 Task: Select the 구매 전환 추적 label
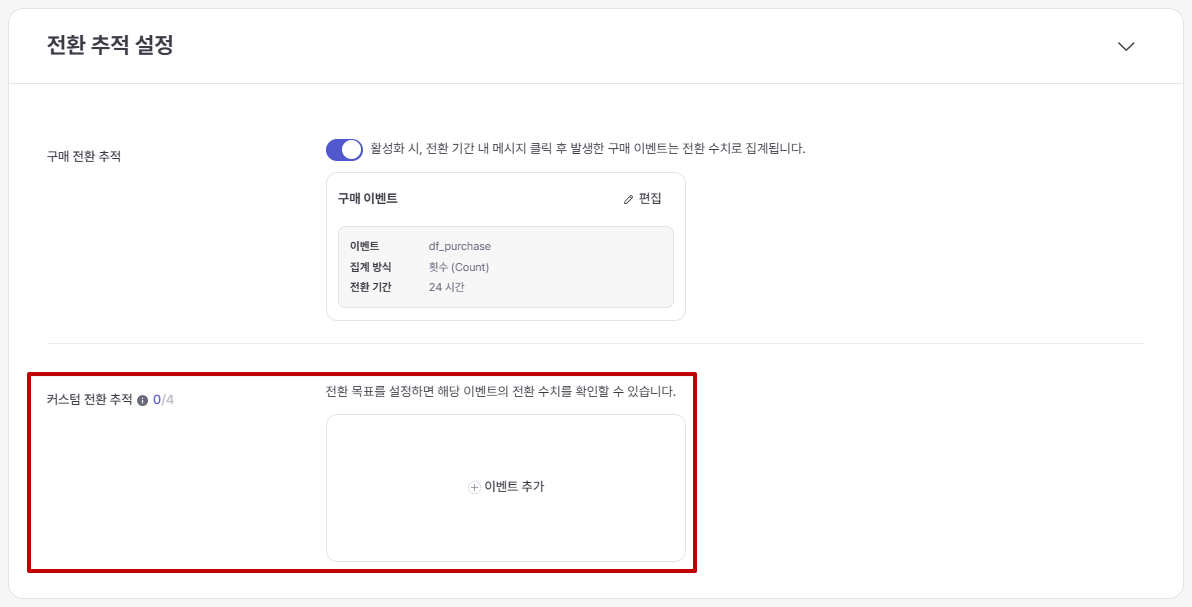tap(84, 156)
